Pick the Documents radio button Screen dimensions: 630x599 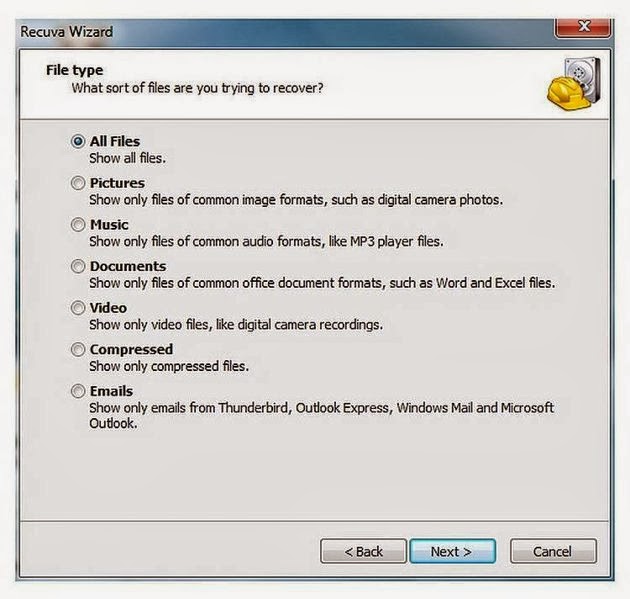coord(78,266)
